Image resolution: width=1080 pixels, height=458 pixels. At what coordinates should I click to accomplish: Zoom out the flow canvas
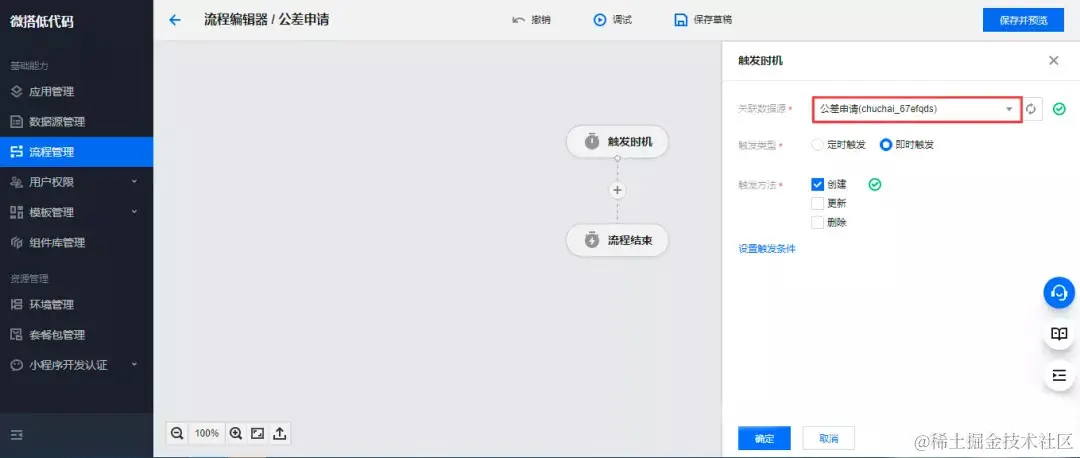click(x=177, y=433)
